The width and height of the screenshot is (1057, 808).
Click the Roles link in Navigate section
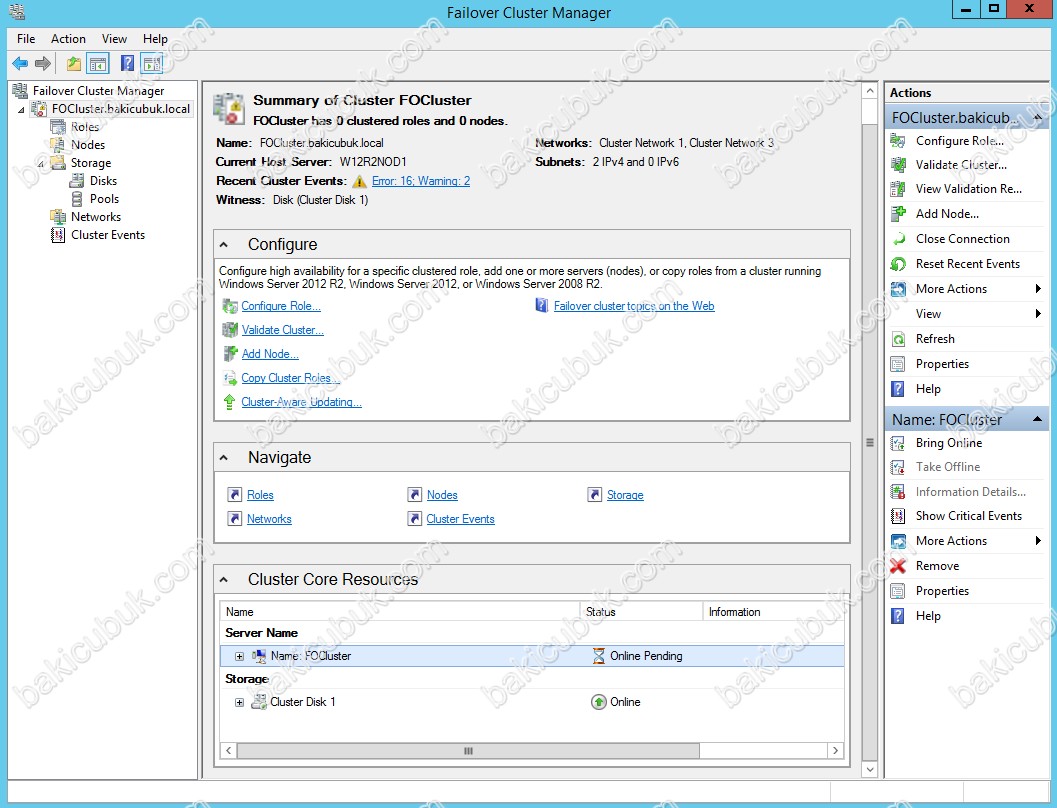click(260, 495)
